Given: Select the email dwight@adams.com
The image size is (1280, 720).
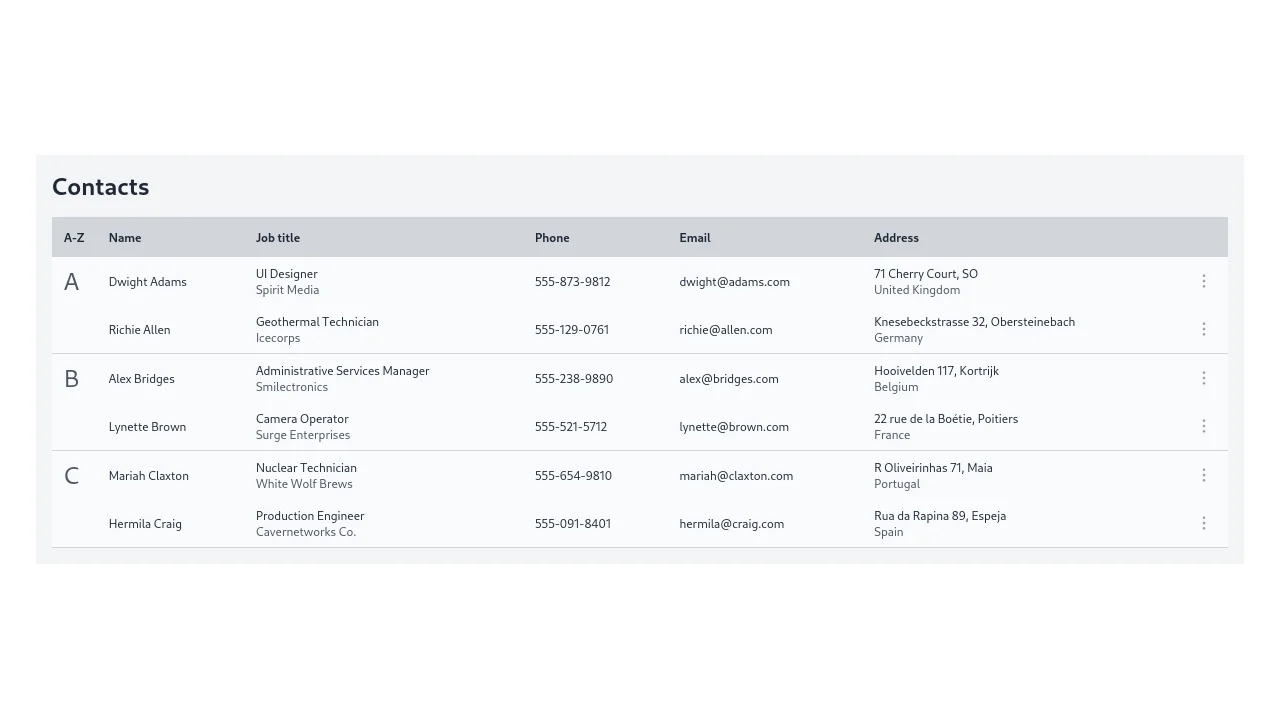Looking at the screenshot, I should coord(734,282).
